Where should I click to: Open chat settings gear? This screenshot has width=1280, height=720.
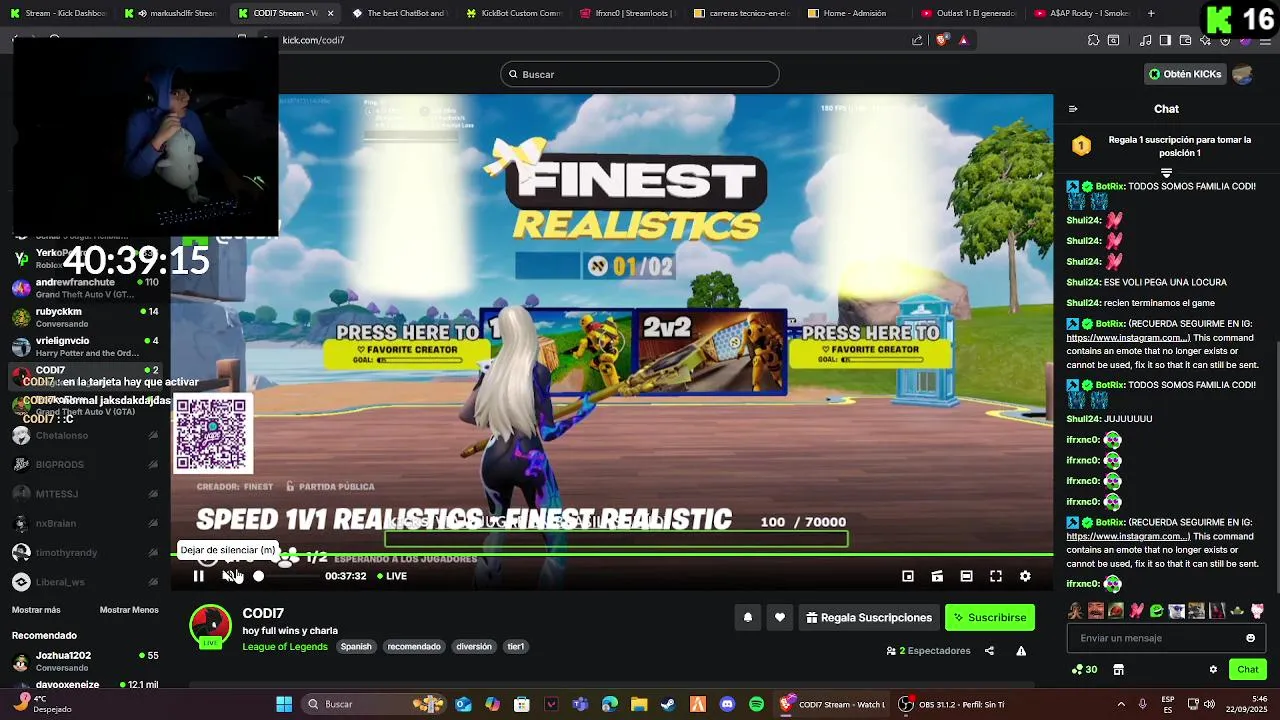coord(1213,670)
